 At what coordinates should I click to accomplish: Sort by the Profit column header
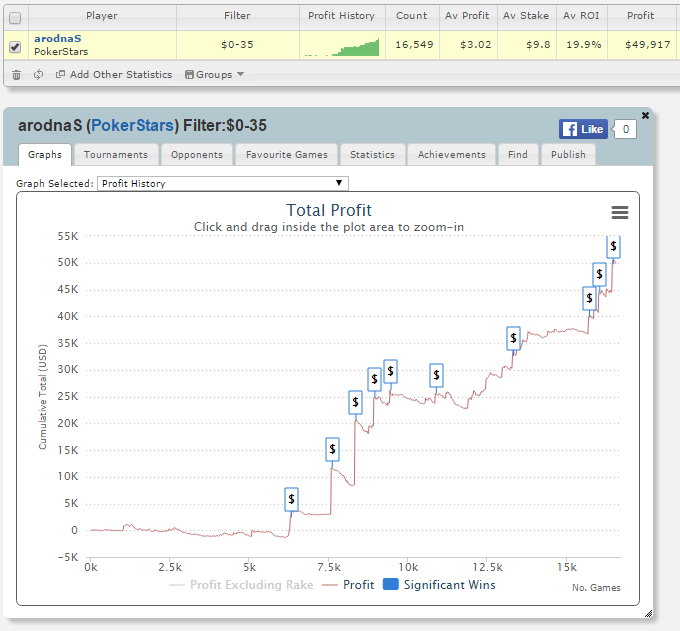(641, 16)
